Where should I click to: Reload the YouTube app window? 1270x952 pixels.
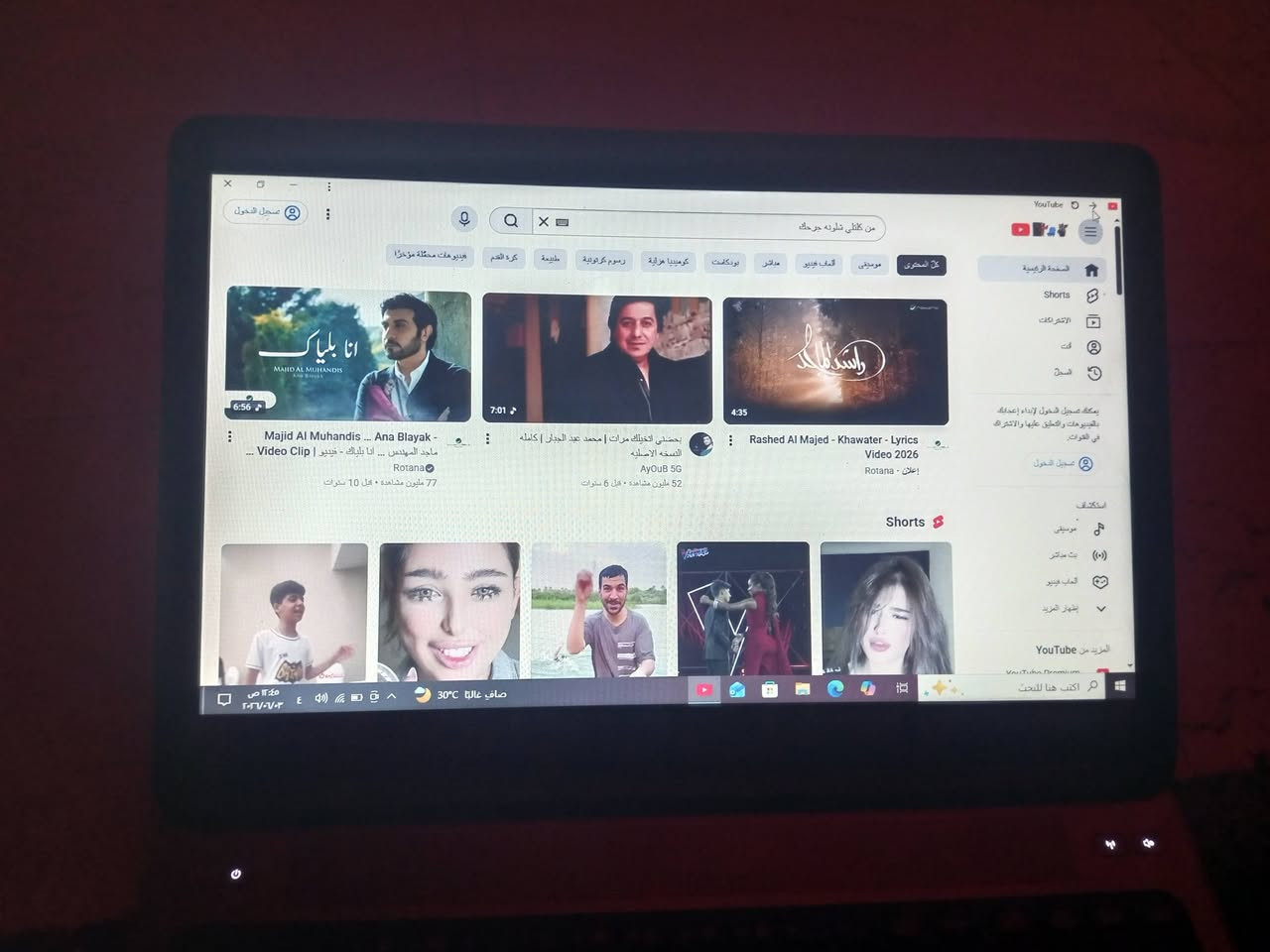[x=1074, y=205]
